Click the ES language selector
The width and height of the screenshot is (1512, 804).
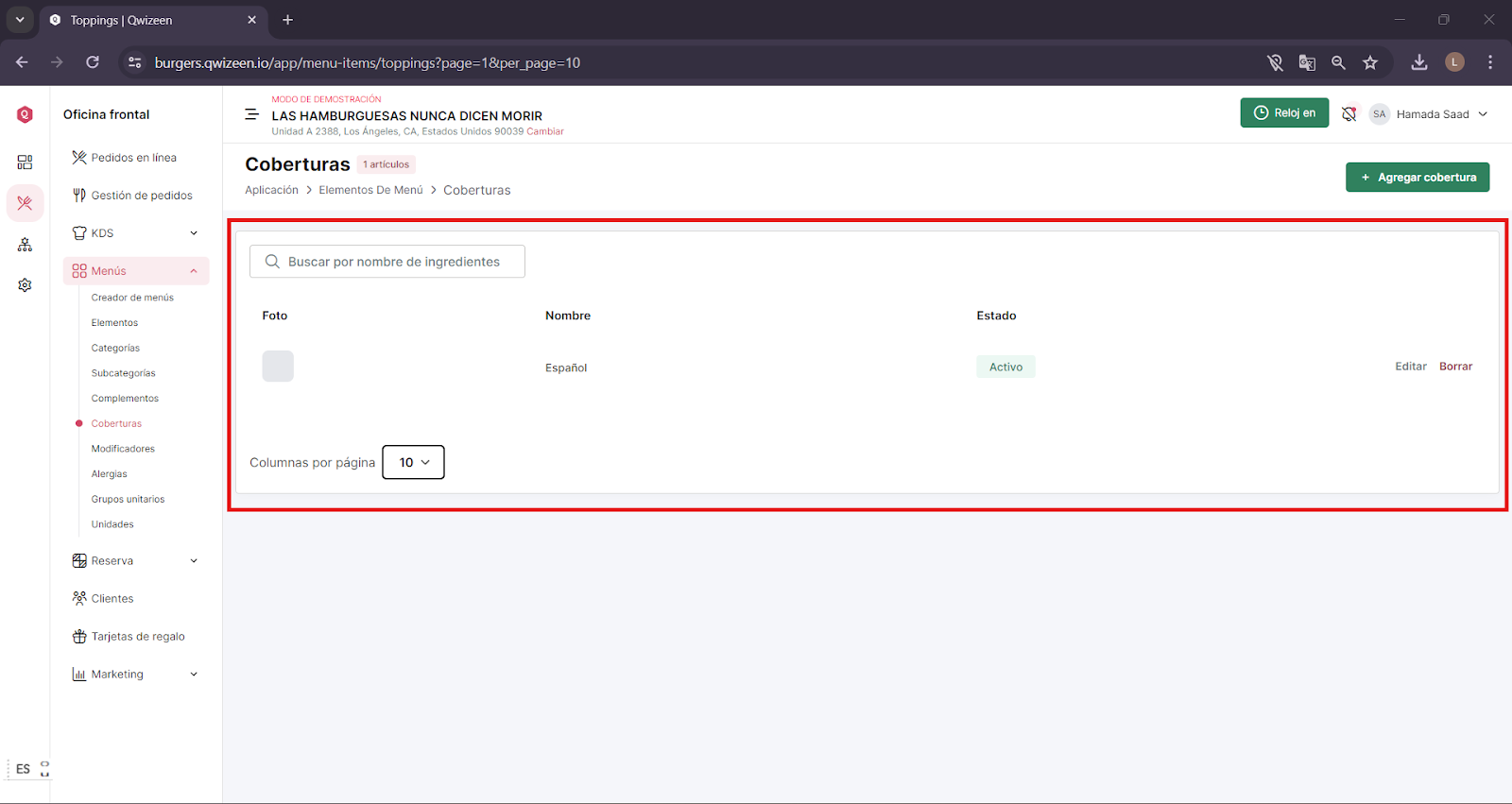(x=23, y=769)
